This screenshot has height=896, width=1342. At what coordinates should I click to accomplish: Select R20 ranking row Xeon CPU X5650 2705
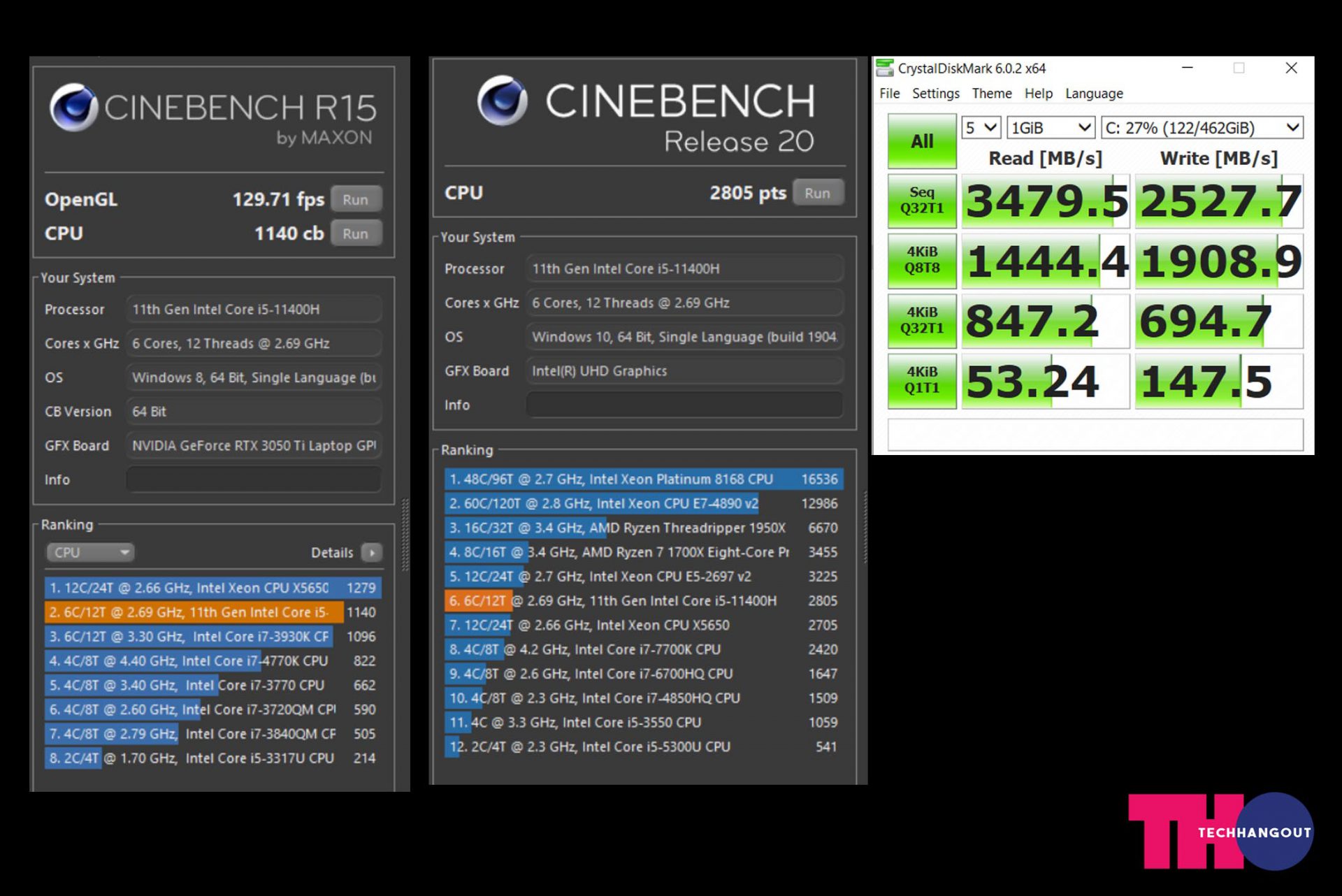point(644,626)
